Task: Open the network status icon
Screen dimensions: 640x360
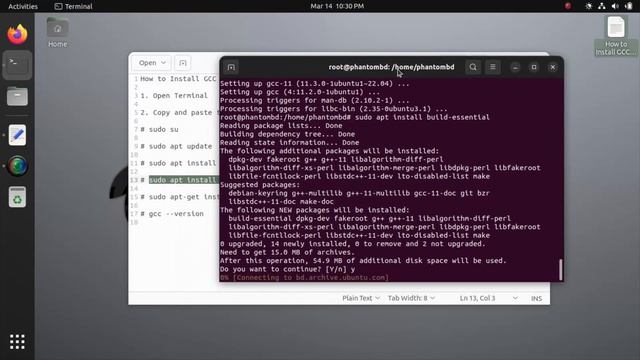Action: 602,6
